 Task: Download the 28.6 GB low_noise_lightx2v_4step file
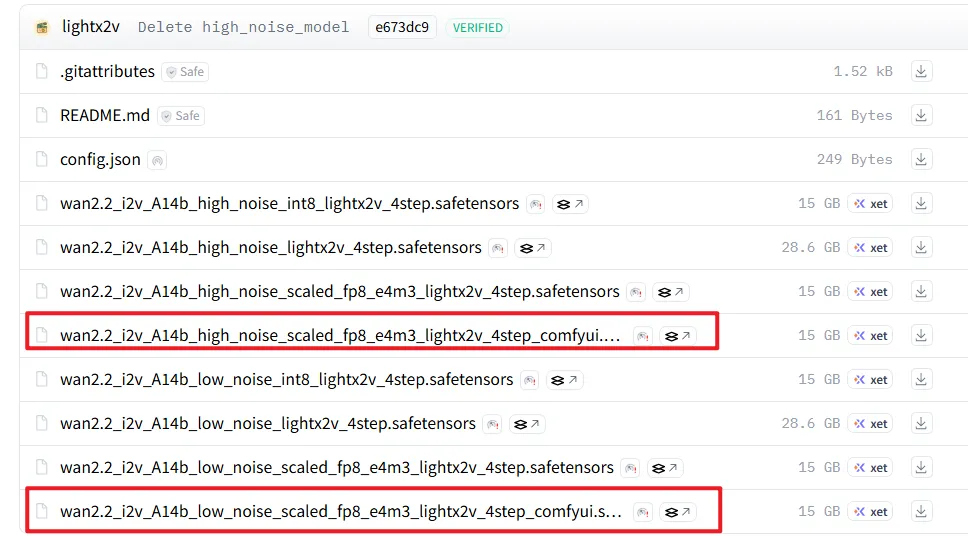(x=921, y=424)
